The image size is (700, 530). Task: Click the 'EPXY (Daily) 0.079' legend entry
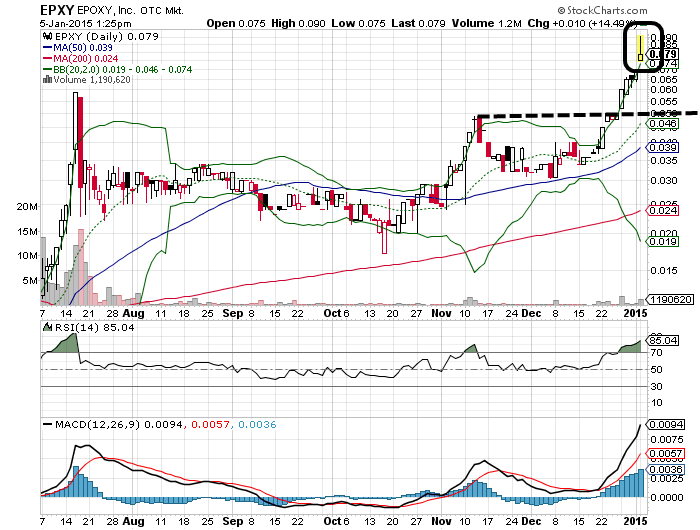click(106, 36)
